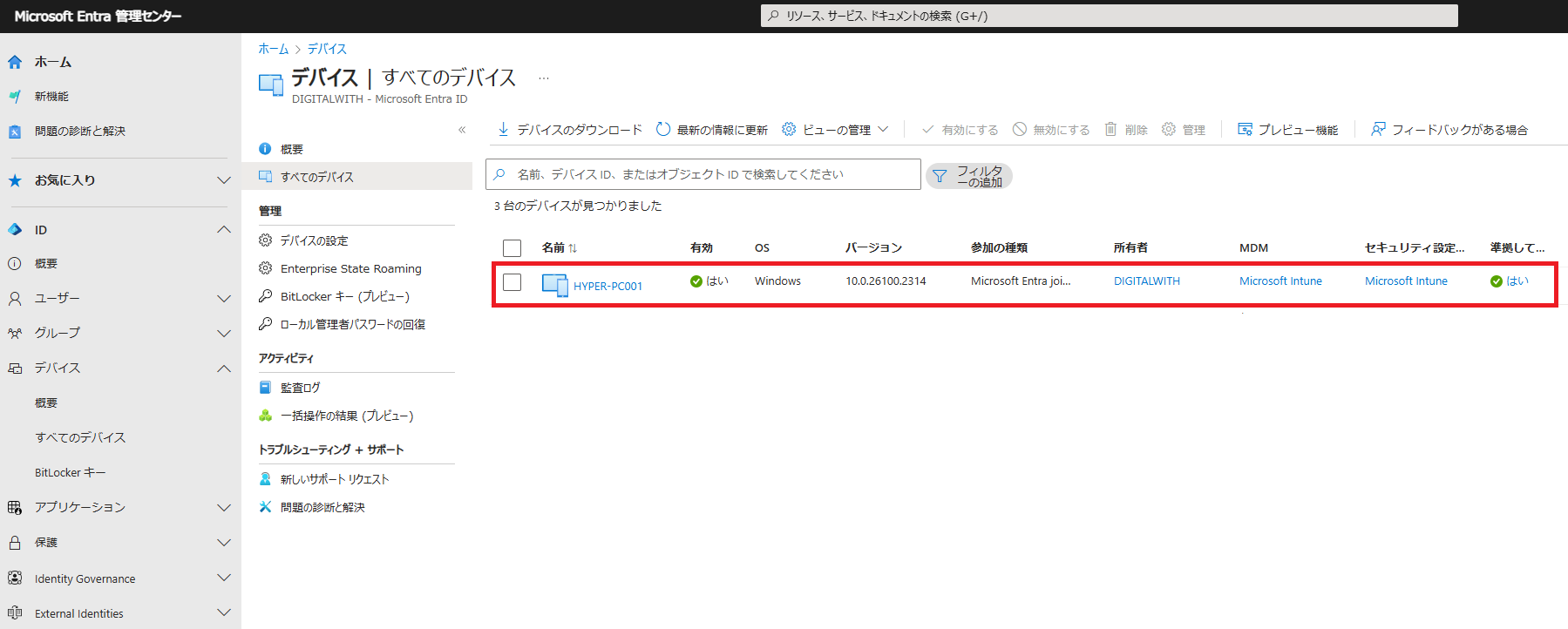
Task: Click the refresh icon 最新の情報に更新
Action: coord(663,129)
